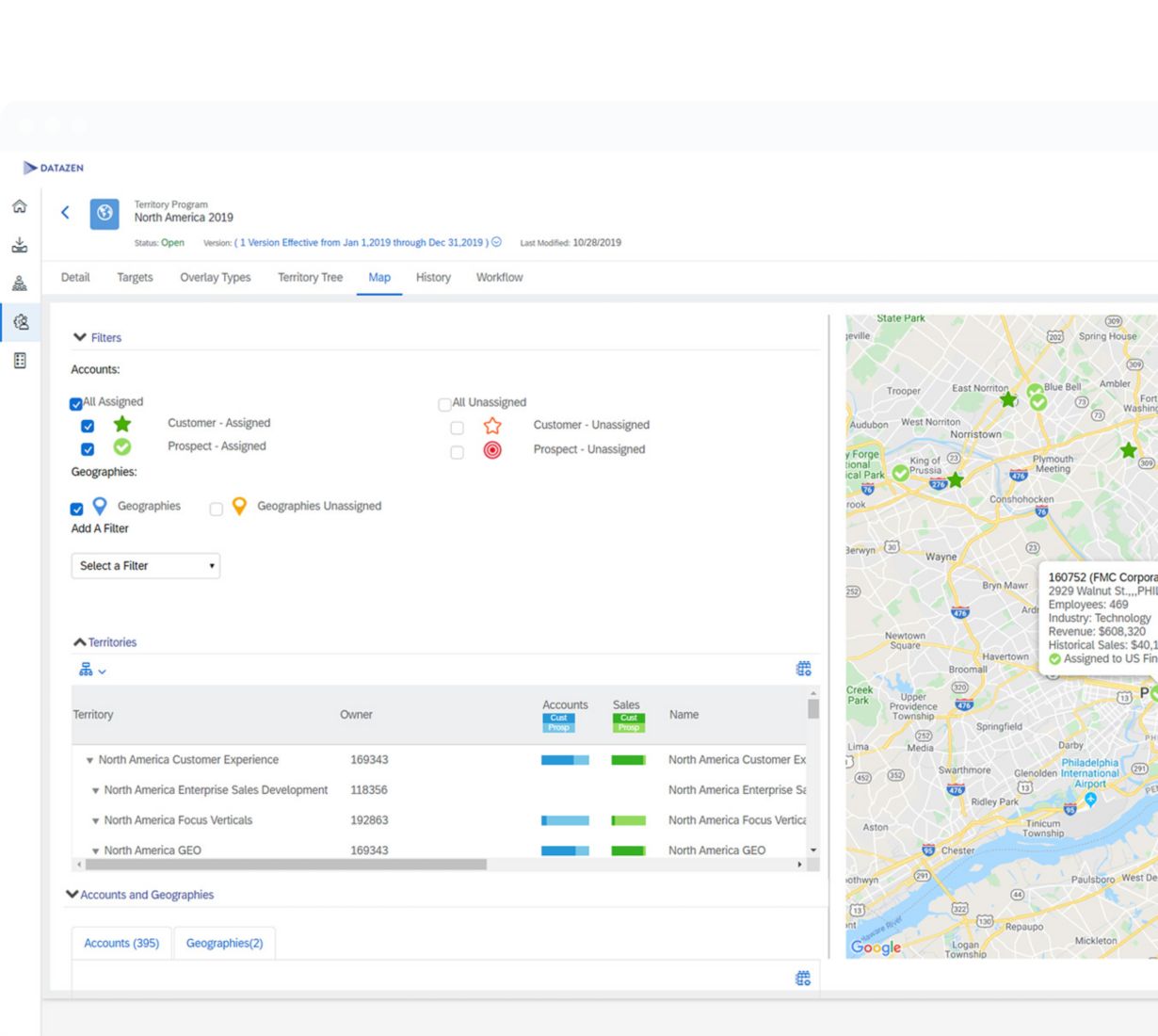This screenshot has width=1158, height=1036.
Task: Check the Geographies Unassigned checkbox
Action: coord(217,509)
